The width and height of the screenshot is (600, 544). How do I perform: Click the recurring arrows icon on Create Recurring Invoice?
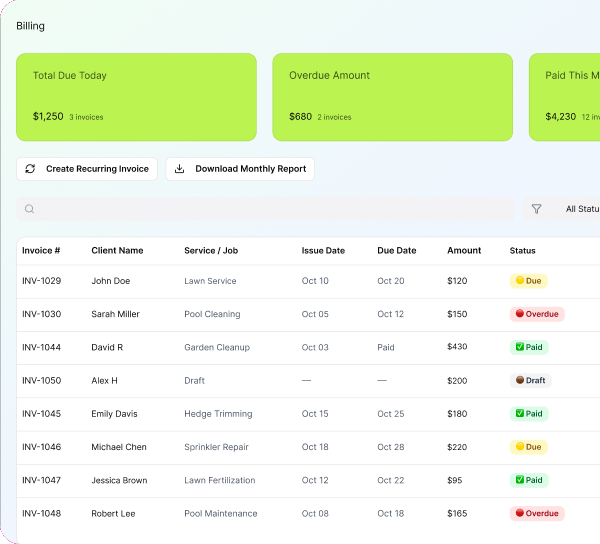coord(30,169)
